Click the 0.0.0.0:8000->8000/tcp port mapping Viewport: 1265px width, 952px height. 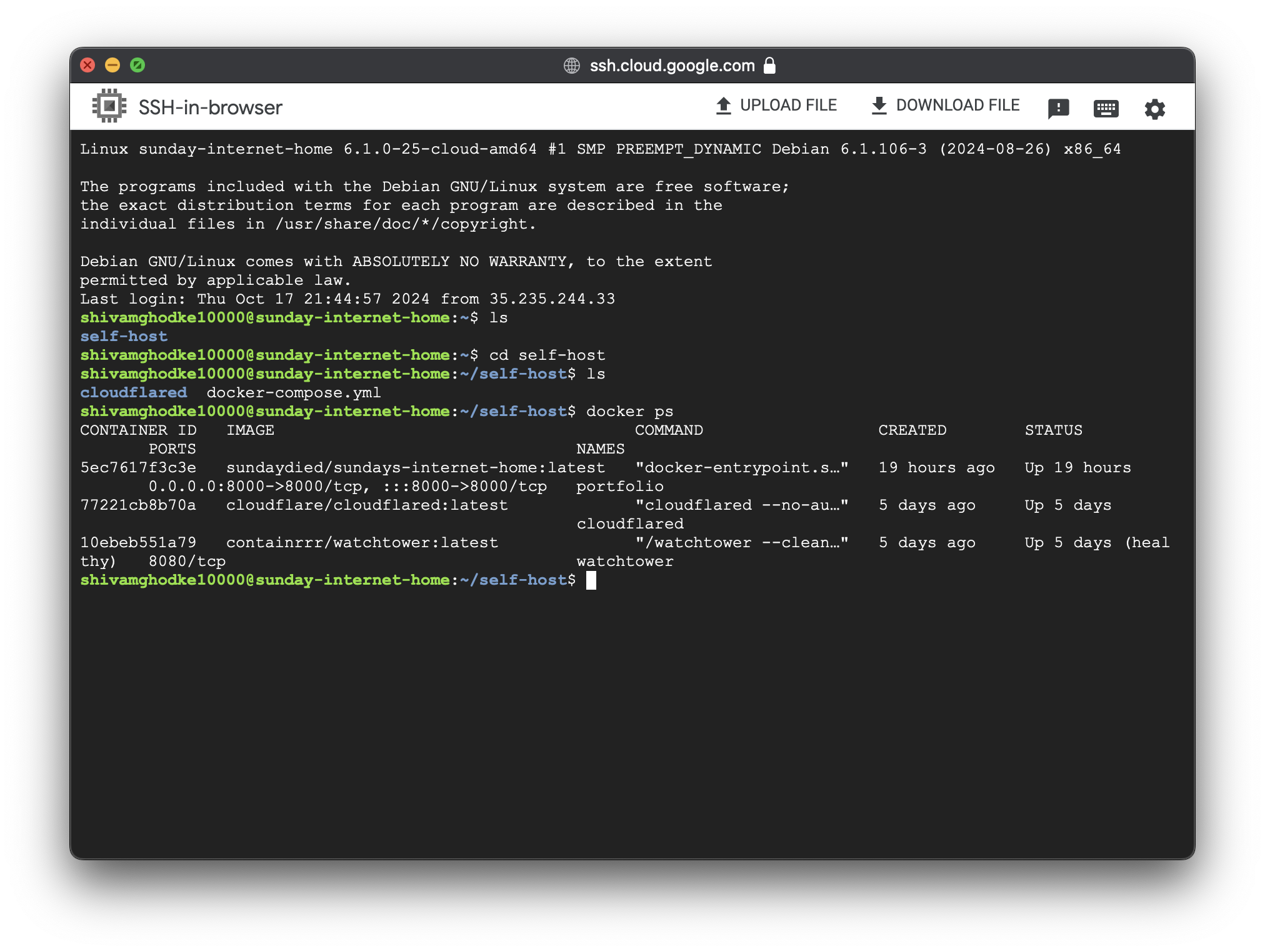(255, 487)
